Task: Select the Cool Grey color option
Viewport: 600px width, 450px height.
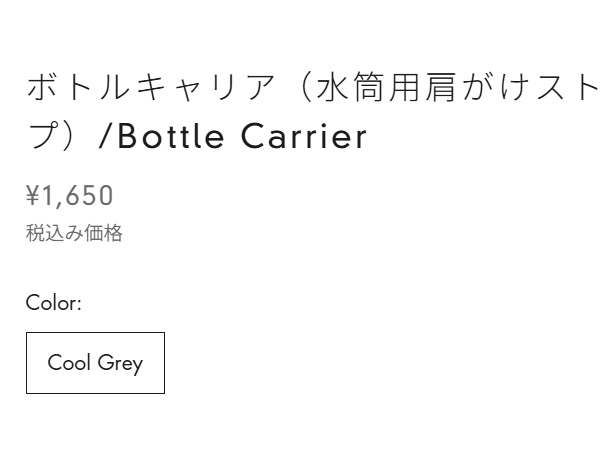Action: click(x=95, y=363)
